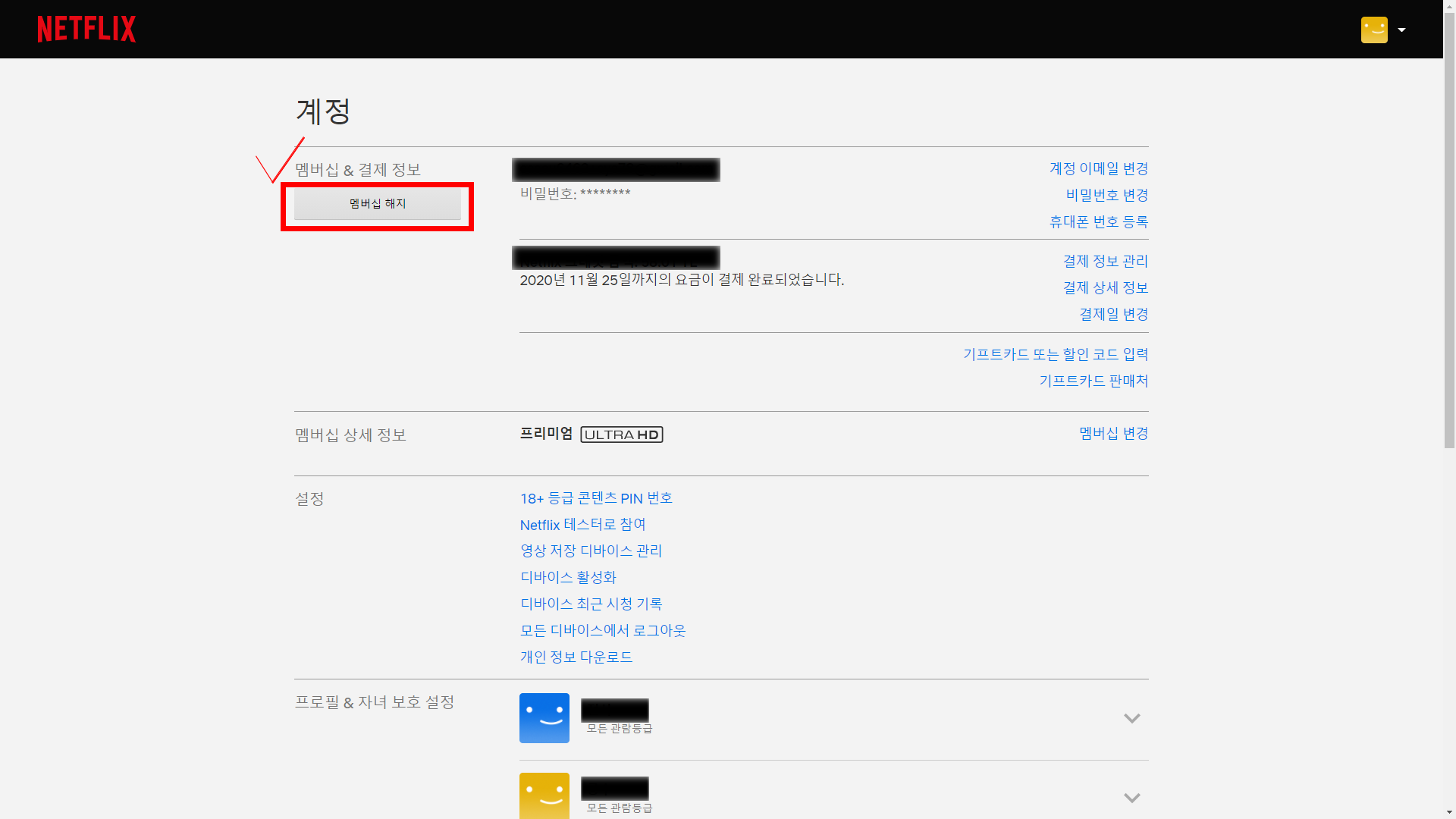This screenshot has height=819, width=1456.
Task: Open 결제 상세 정보 link
Action: [1106, 287]
